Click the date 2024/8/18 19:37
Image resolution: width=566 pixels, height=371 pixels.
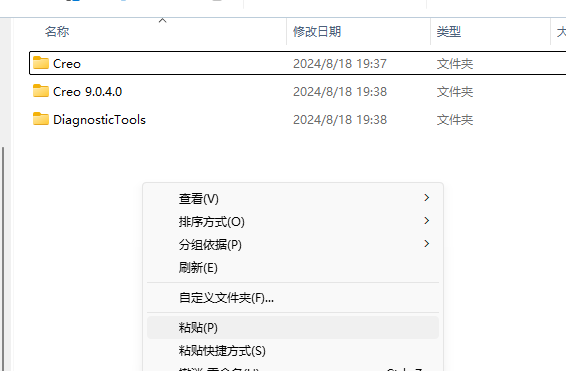pyautogui.click(x=340, y=64)
